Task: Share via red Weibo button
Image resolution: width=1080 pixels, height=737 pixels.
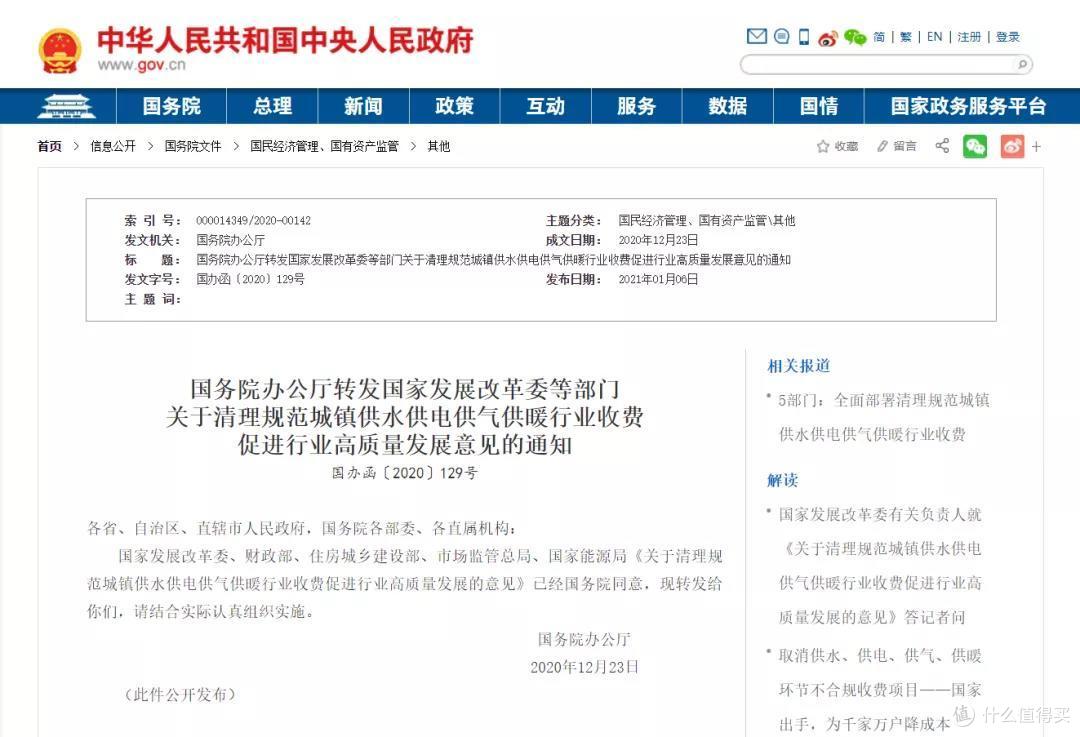Action: pyautogui.click(x=1012, y=146)
